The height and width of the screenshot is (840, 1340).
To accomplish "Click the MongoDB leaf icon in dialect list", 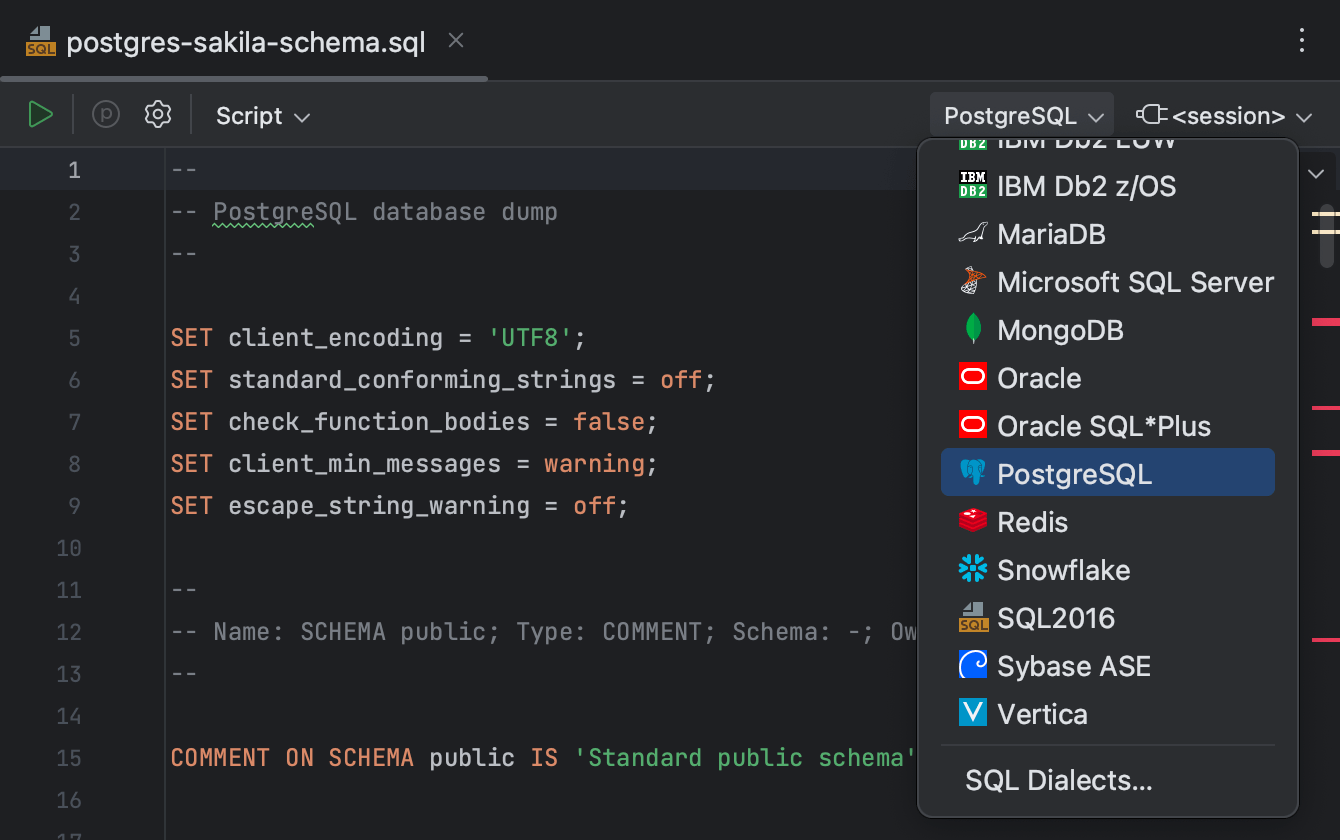I will click(x=972, y=329).
